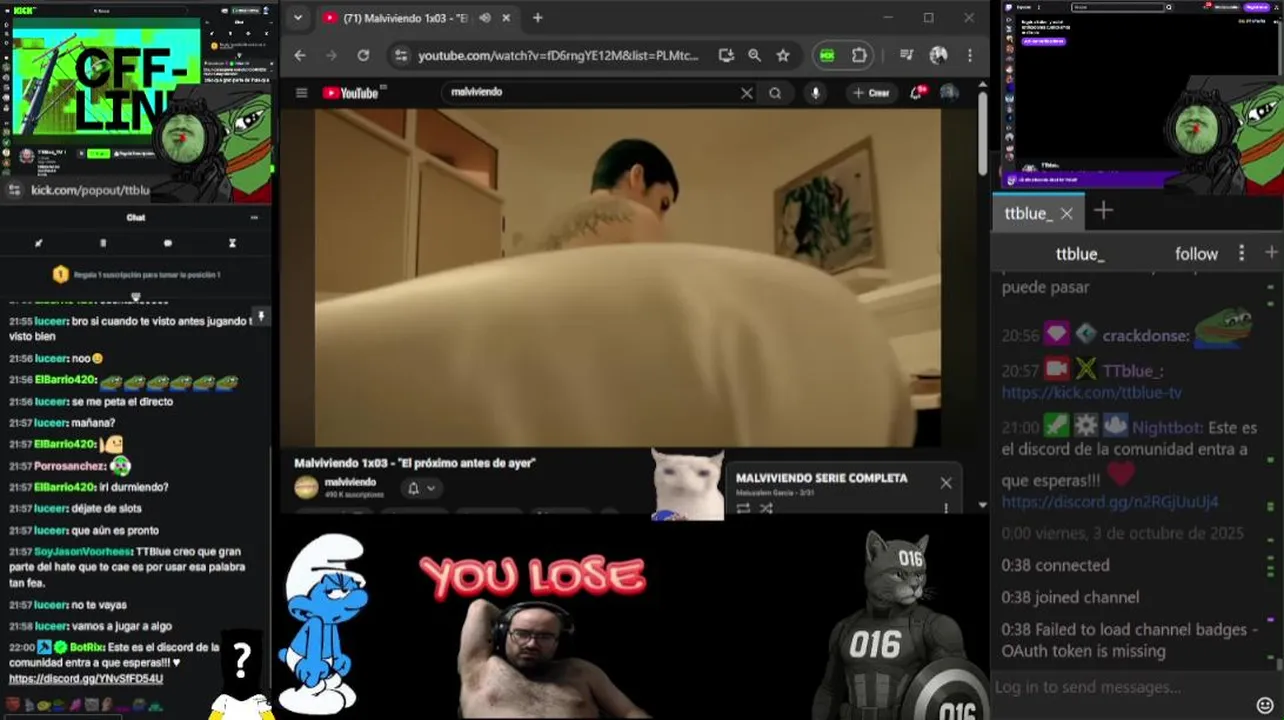Image resolution: width=1284 pixels, height=720 pixels.
Task: Open Chrome profile avatar
Action: (x=938, y=56)
